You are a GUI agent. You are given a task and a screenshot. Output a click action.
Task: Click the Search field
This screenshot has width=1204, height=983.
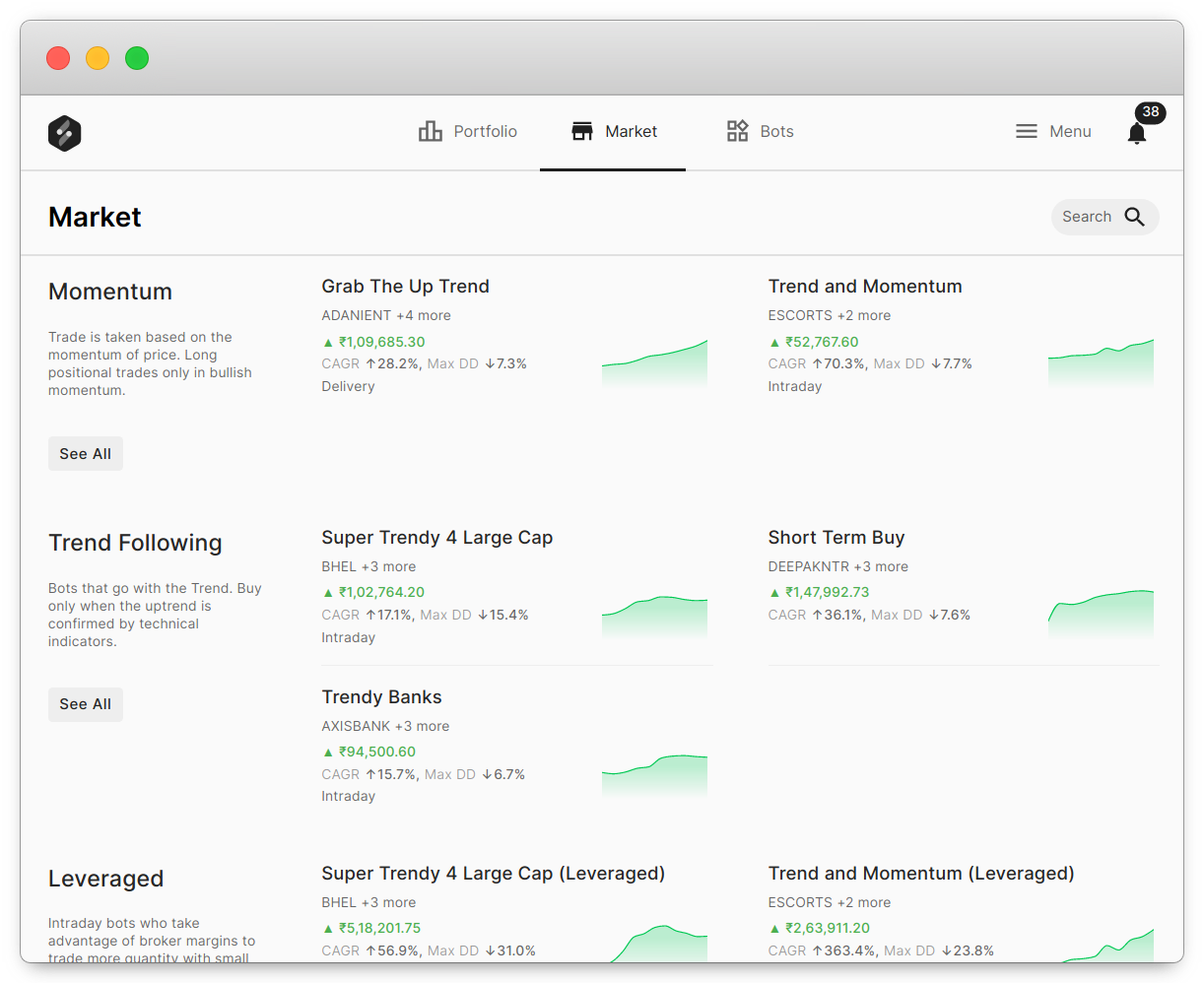tap(1104, 217)
